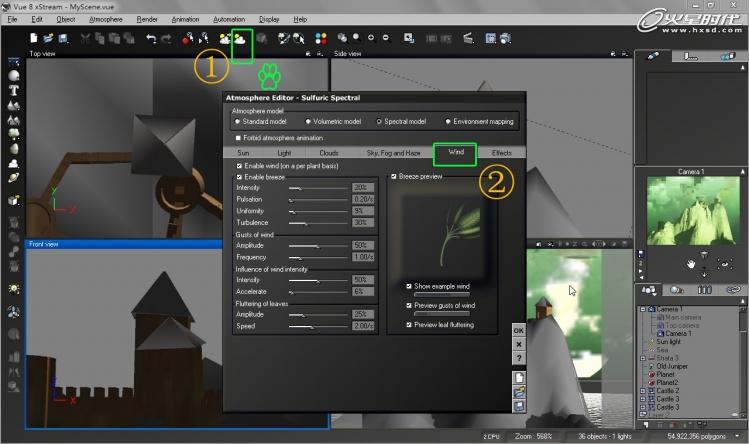Toggle the Enable breeze checkbox
The height and width of the screenshot is (444, 749).
(x=239, y=176)
